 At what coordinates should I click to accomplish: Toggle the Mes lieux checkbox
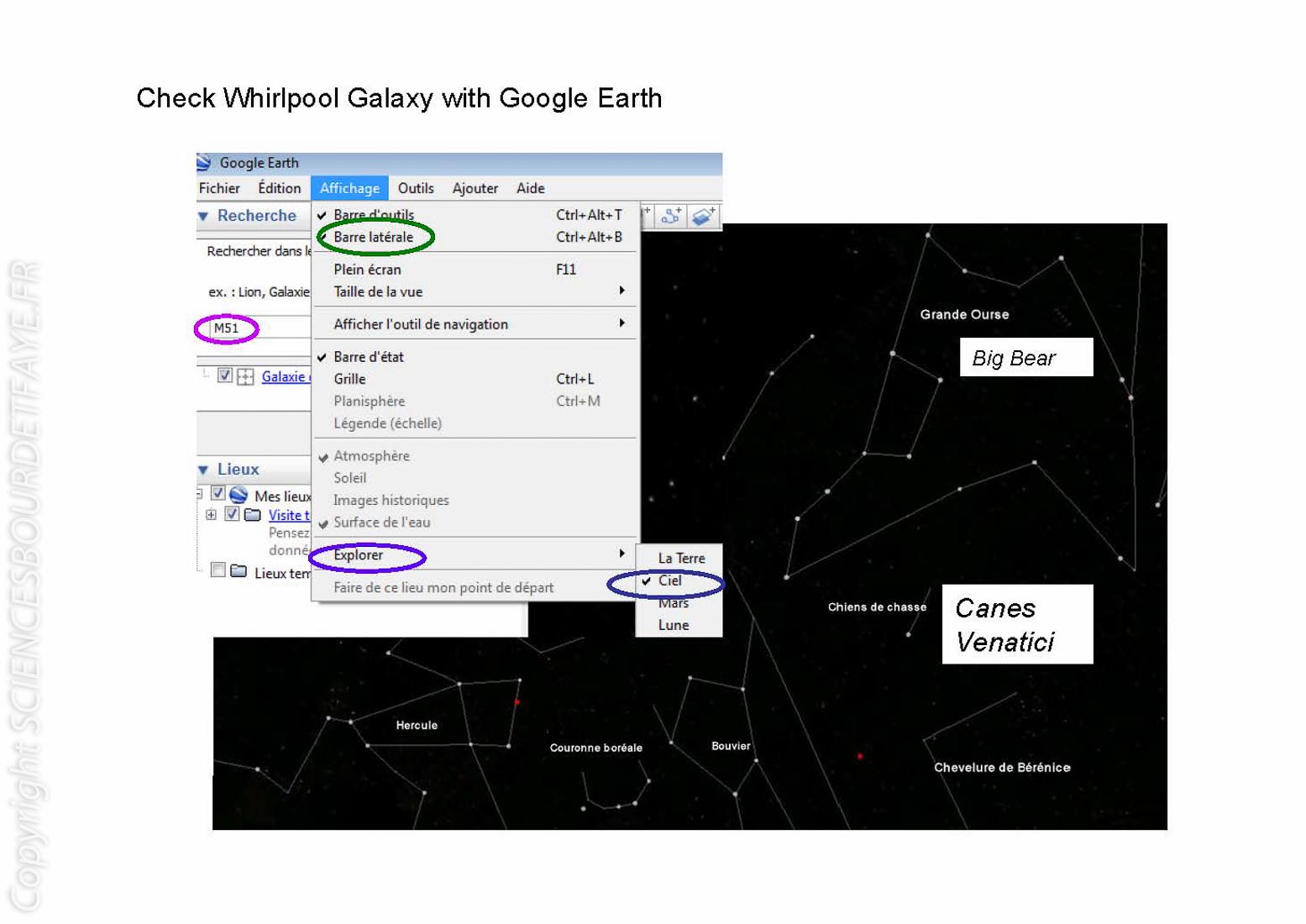pos(218,494)
